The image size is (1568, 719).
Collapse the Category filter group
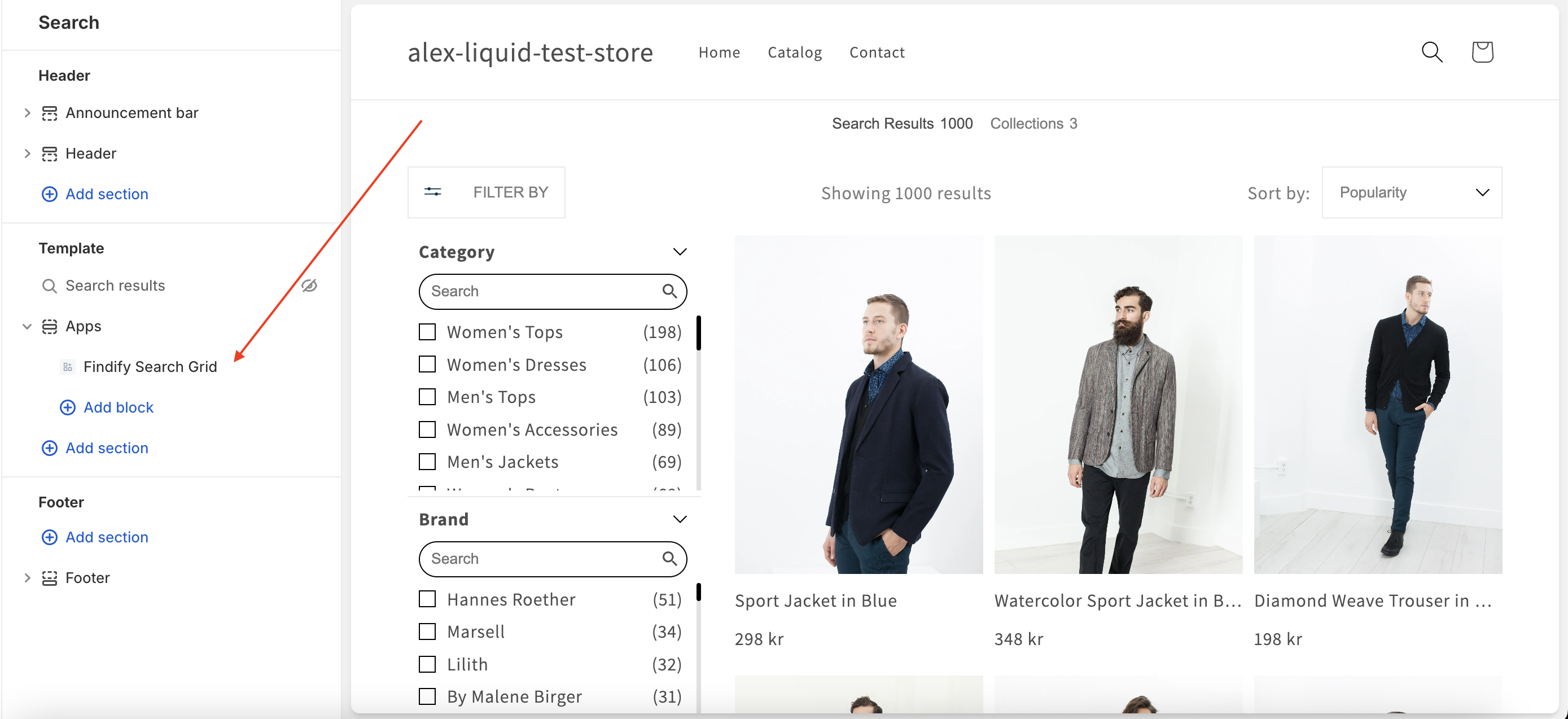click(680, 252)
